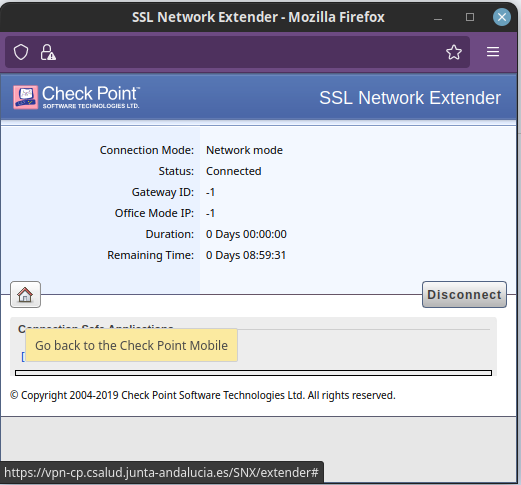Click the 'Office Mode IP:' label
This screenshot has width=521, height=485.
[x=154, y=213]
